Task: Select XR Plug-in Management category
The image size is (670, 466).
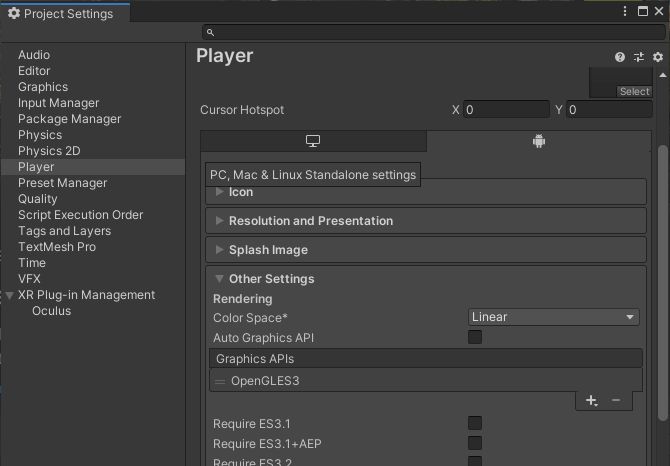Action: [x=86, y=295]
